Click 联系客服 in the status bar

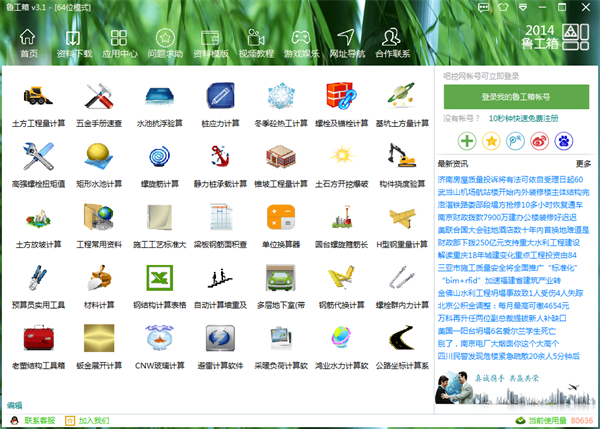[x=38, y=421]
